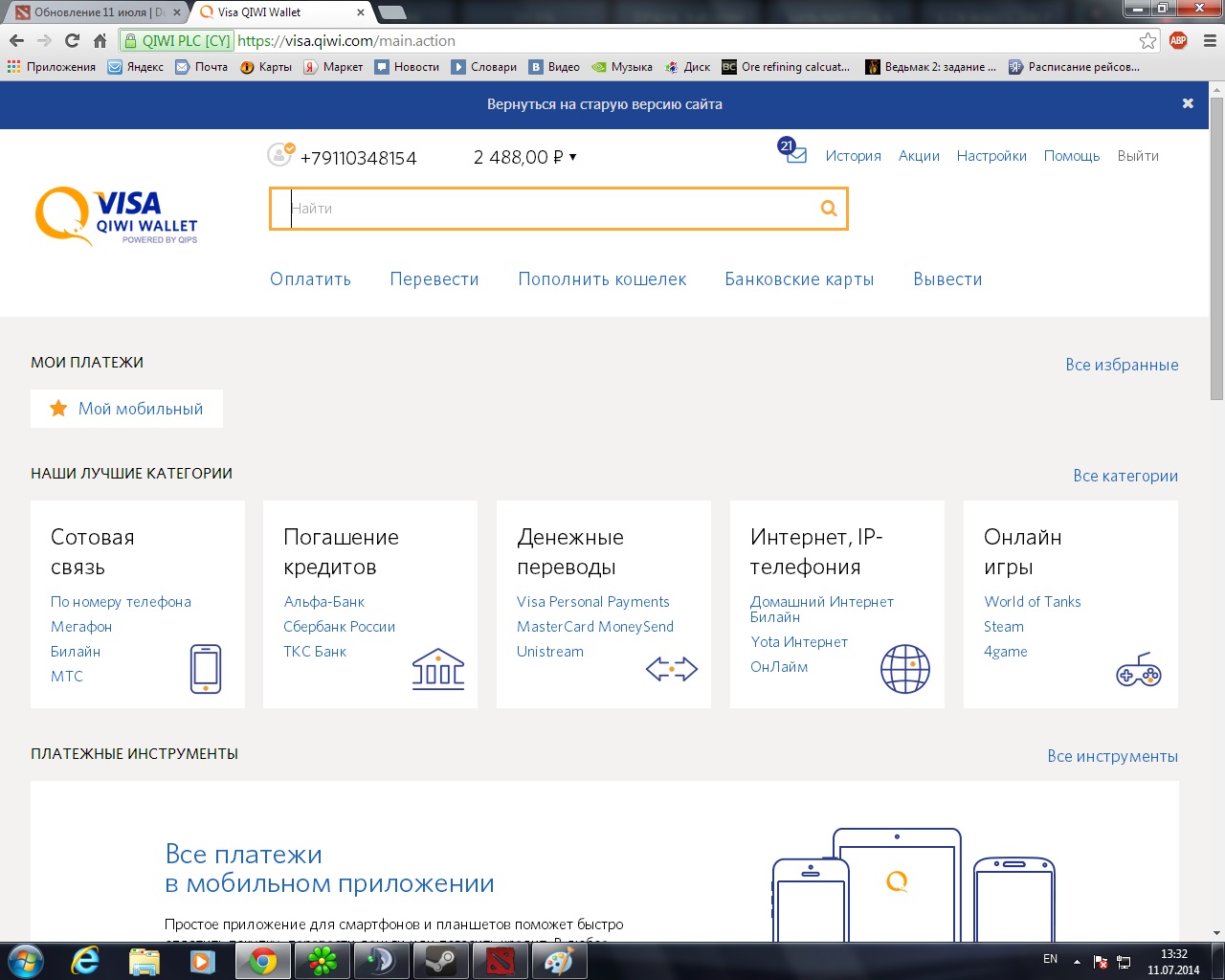Close the blue old-version banner

[x=1188, y=103]
